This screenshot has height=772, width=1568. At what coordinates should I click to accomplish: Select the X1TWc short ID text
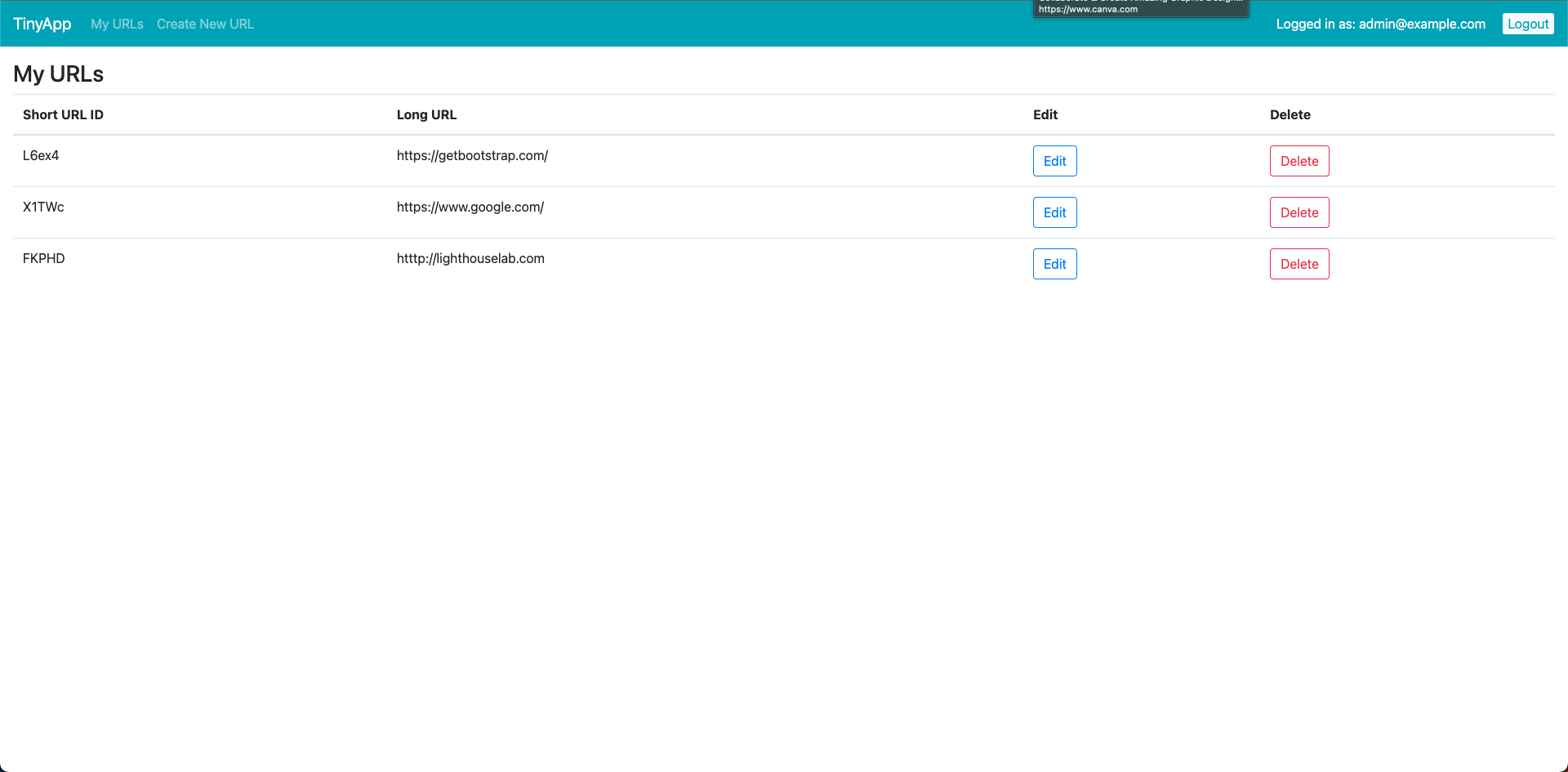point(43,207)
